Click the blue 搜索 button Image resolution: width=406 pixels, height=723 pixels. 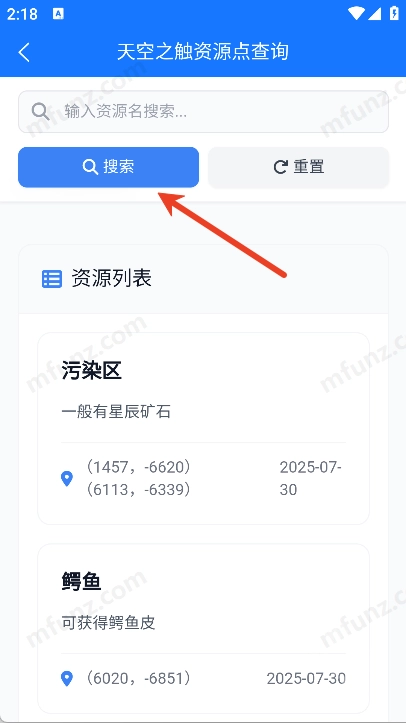(x=108, y=167)
